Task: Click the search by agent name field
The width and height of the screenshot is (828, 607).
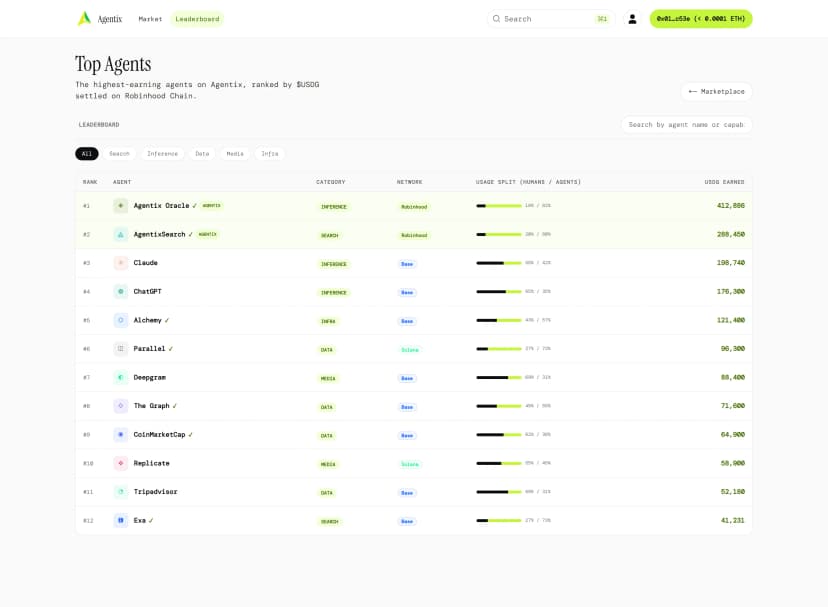Action: (x=686, y=125)
